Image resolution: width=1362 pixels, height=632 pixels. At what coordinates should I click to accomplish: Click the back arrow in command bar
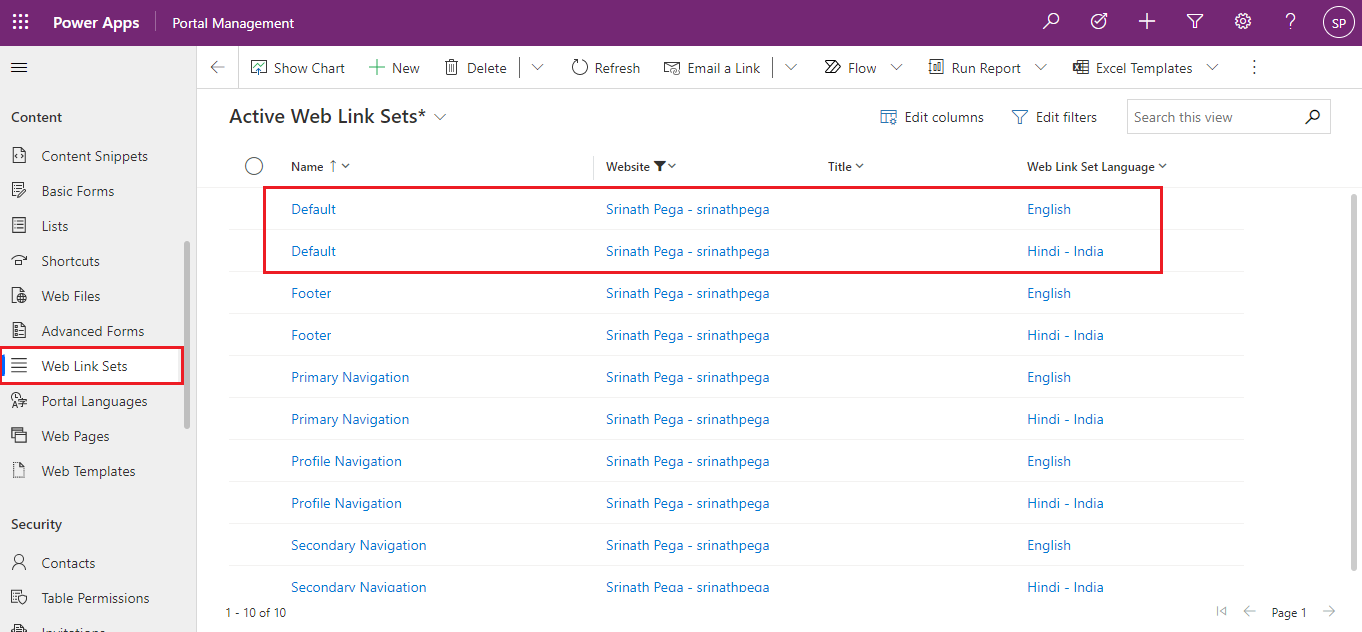coord(218,68)
